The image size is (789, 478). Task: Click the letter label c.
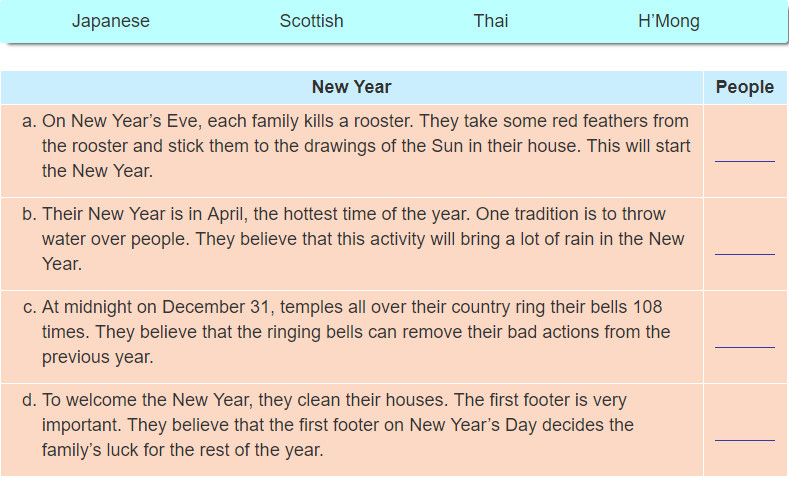pos(30,307)
